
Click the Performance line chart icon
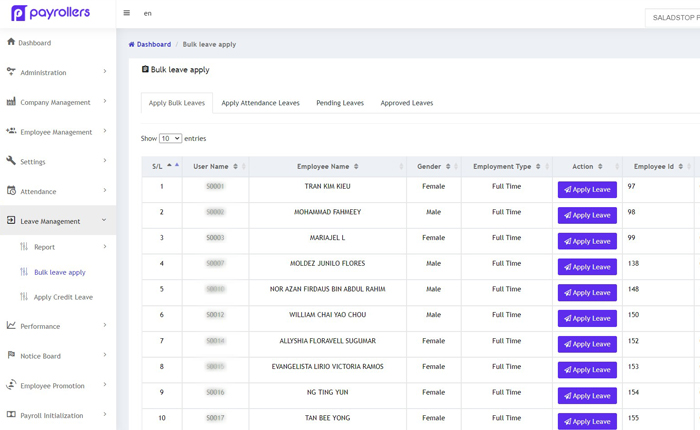(11, 325)
